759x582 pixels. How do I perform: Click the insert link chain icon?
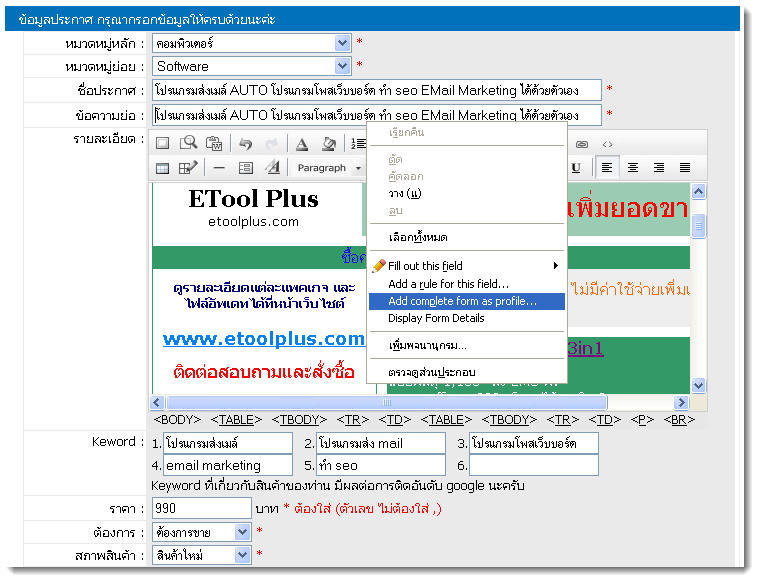pos(582,144)
